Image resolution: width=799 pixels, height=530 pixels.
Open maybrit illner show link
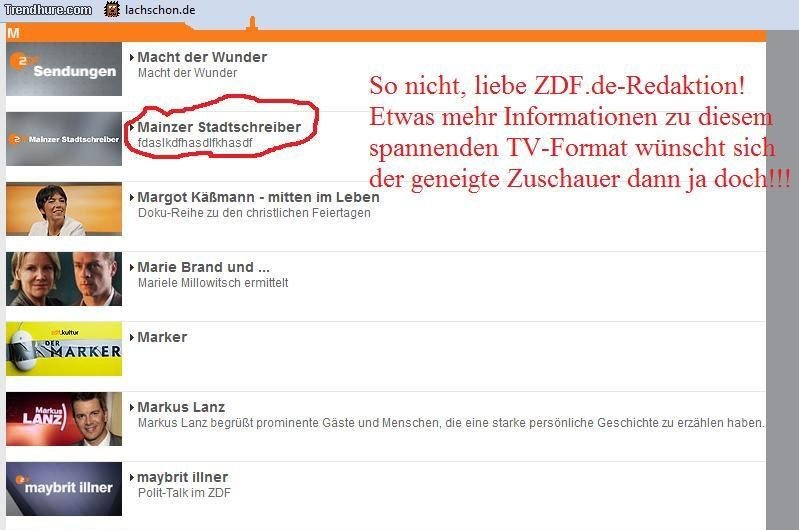tap(183, 478)
